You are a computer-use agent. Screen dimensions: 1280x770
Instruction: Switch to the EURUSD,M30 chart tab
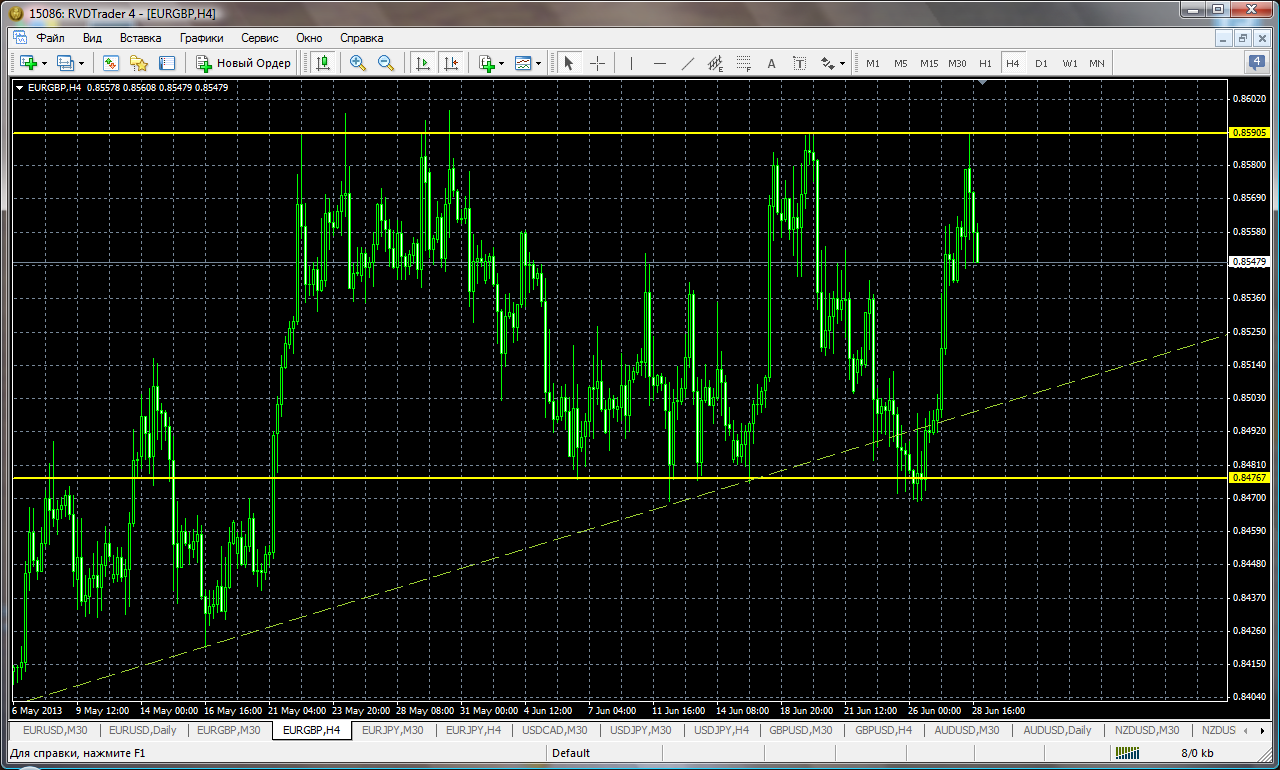[55, 730]
